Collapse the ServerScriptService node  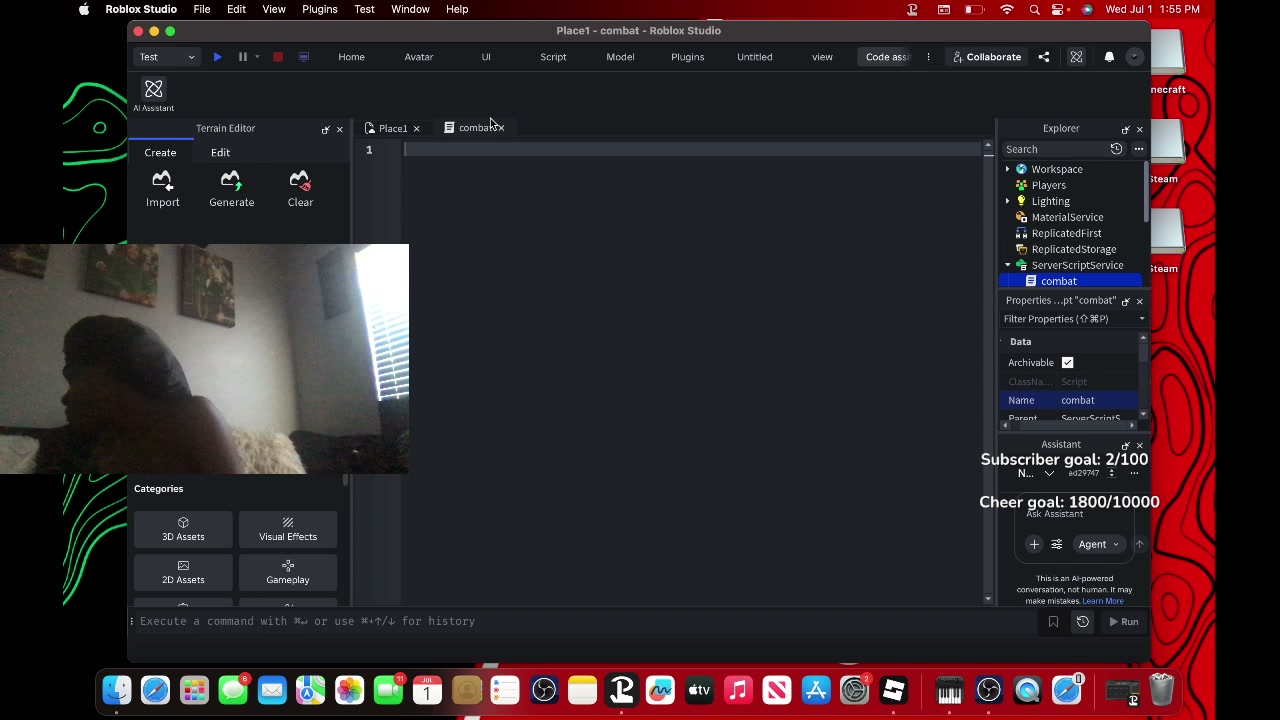tap(1007, 265)
